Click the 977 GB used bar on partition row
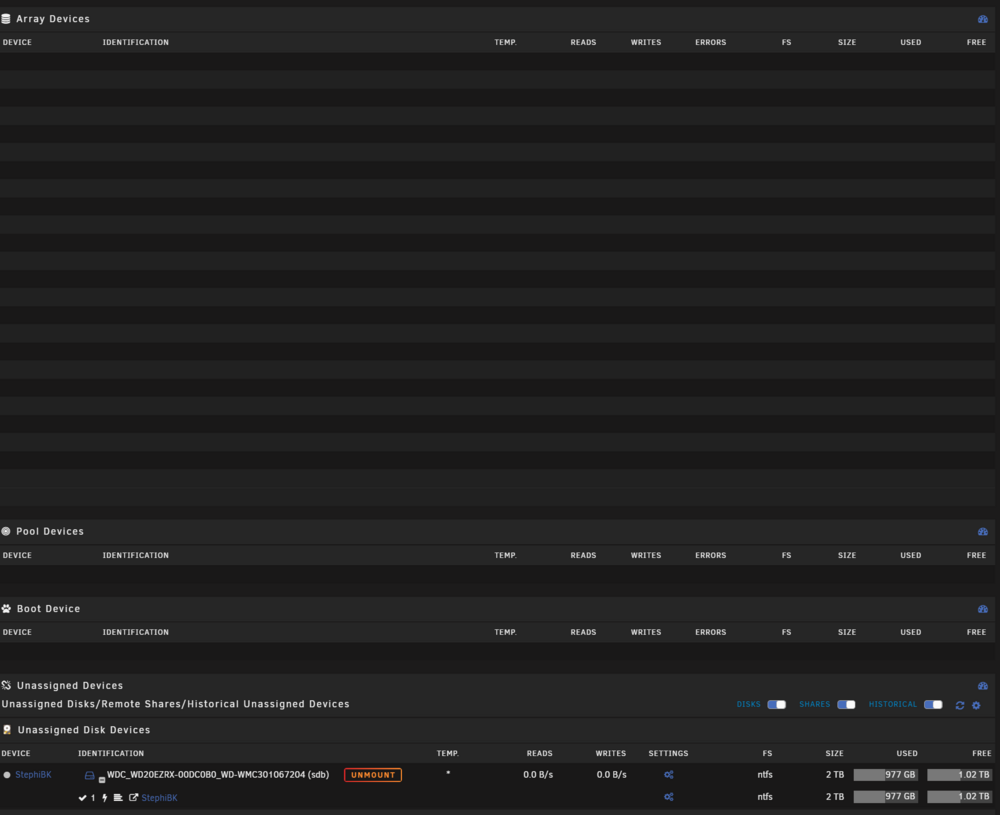Image resolution: width=1000 pixels, height=815 pixels. (886, 797)
